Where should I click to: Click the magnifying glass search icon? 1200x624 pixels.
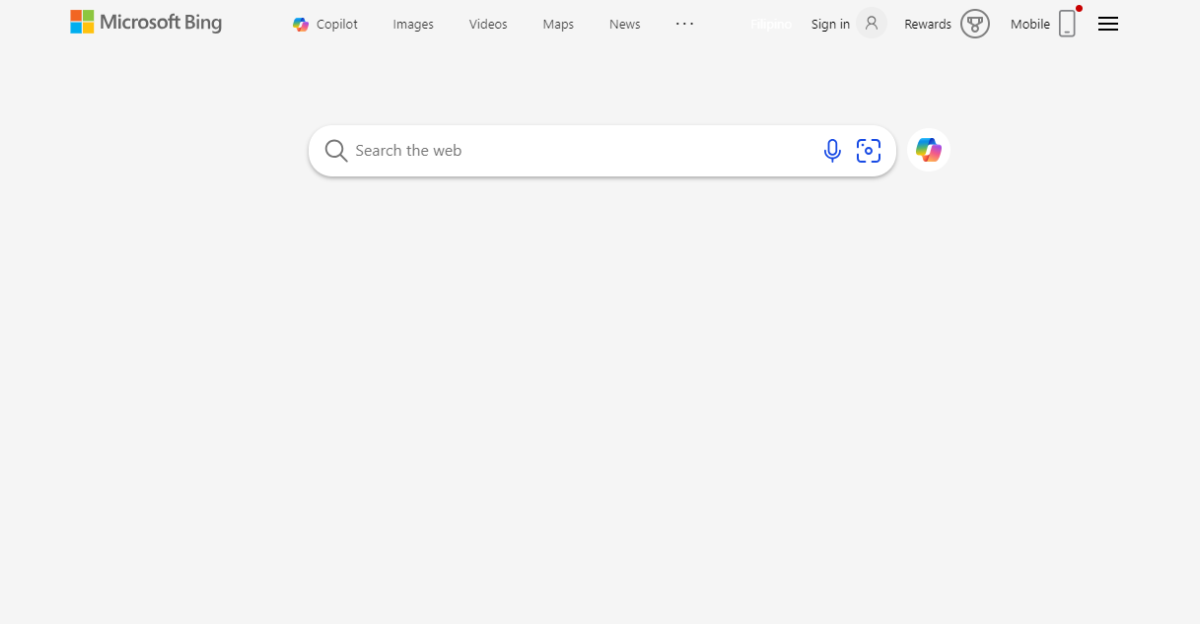click(x=336, y=151)
